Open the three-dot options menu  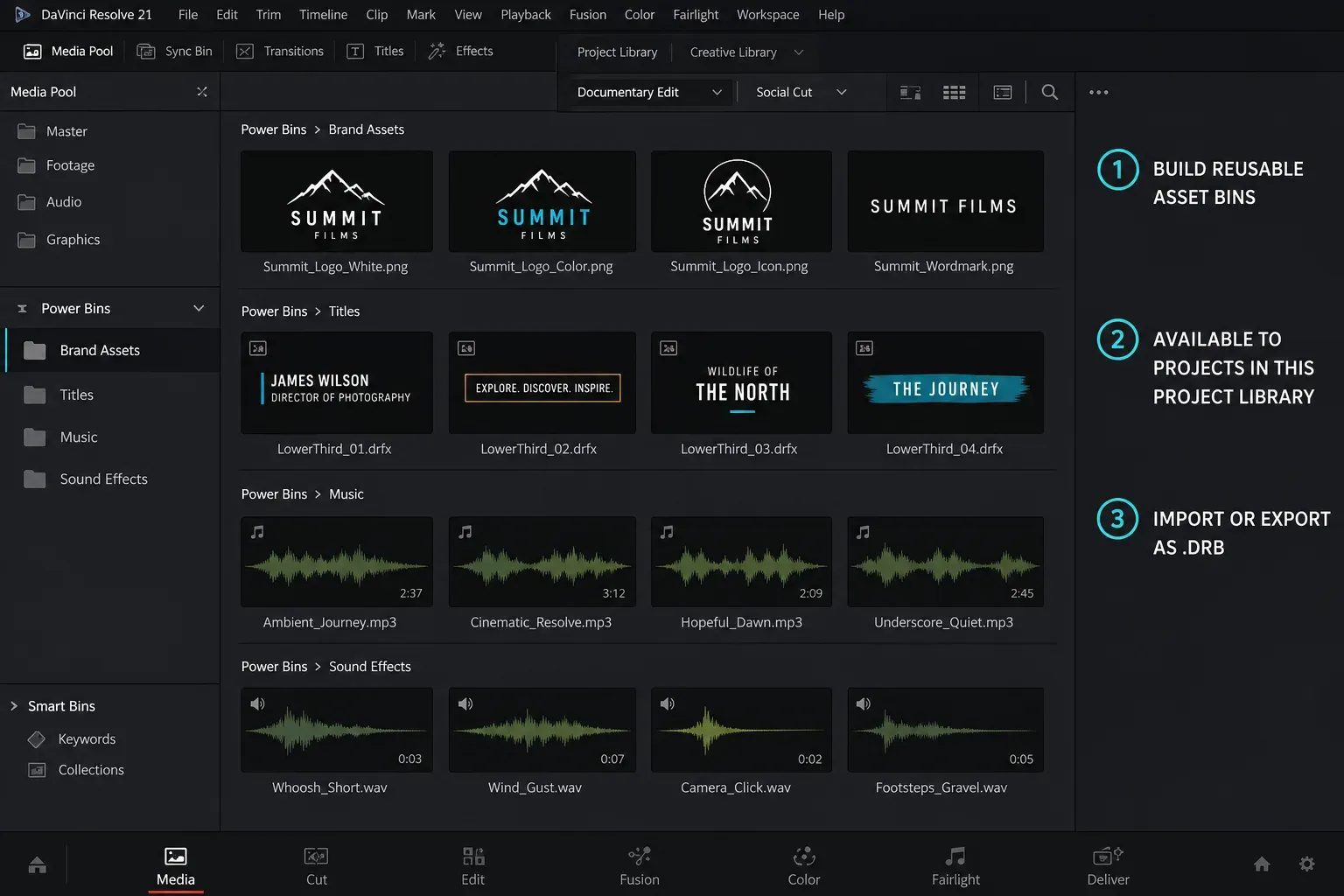pyautogui.click(x=1099, y=92)
